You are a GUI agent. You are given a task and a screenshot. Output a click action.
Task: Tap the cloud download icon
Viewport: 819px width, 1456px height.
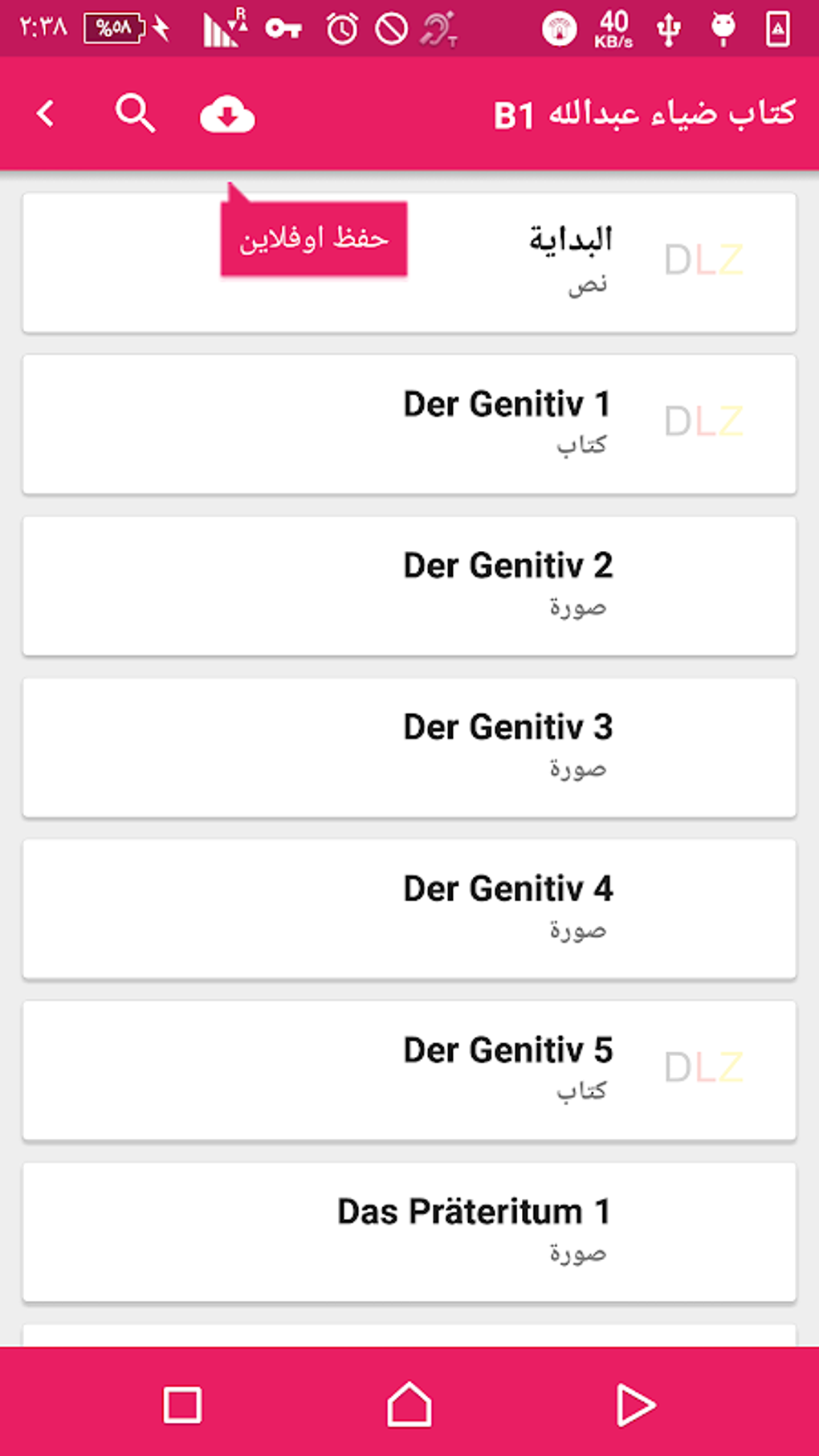(227, 115)
